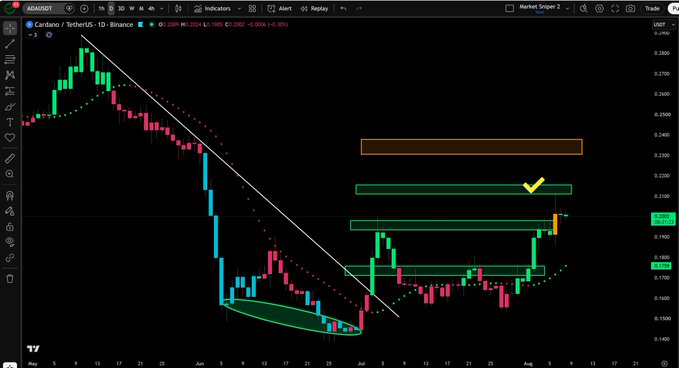Switch to the M monthly timeframe
The image size is (679, 368).
click(x=141, y=8)
